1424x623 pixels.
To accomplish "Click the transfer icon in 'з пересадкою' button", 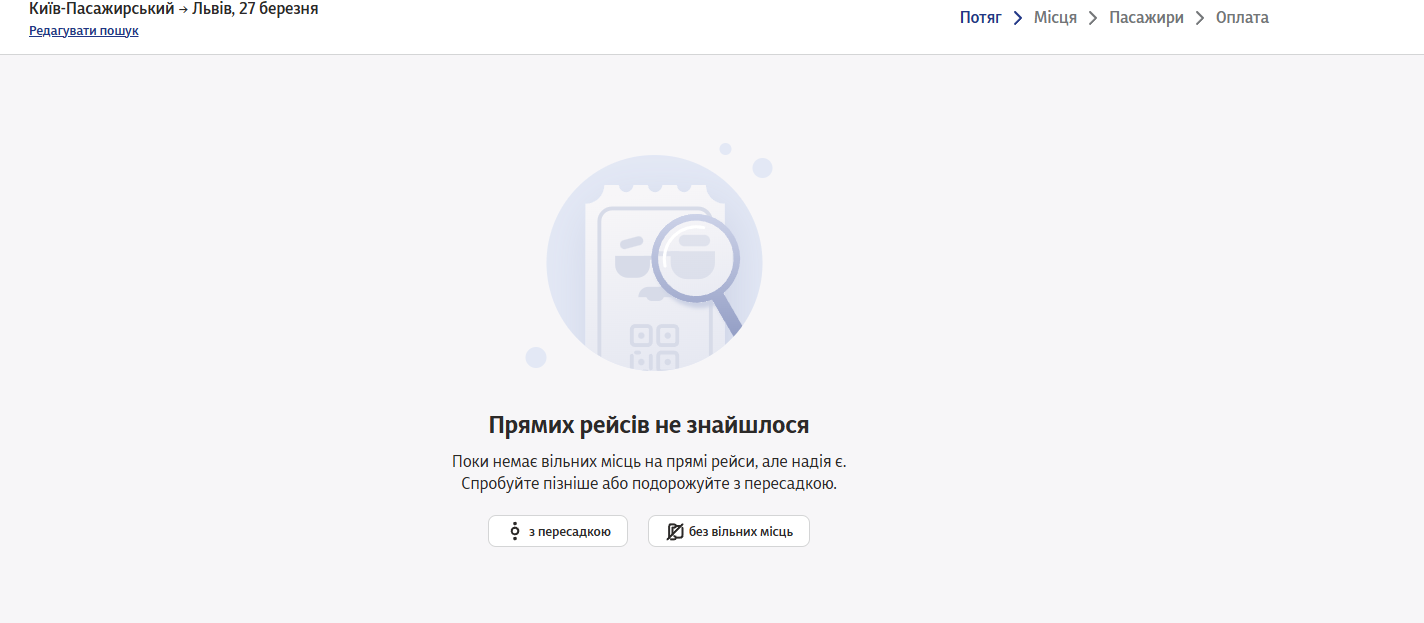I will pos(515,531).
